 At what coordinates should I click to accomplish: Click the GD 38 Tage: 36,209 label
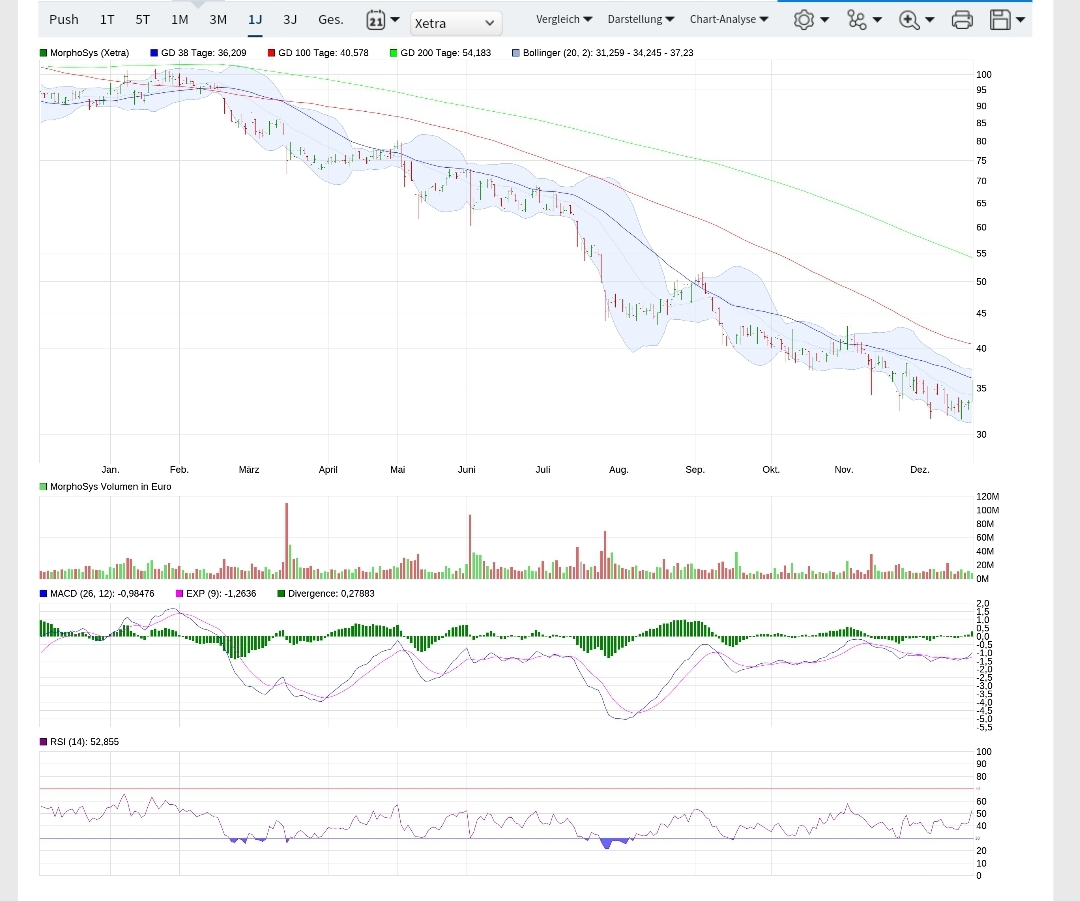tap(204, 52)
